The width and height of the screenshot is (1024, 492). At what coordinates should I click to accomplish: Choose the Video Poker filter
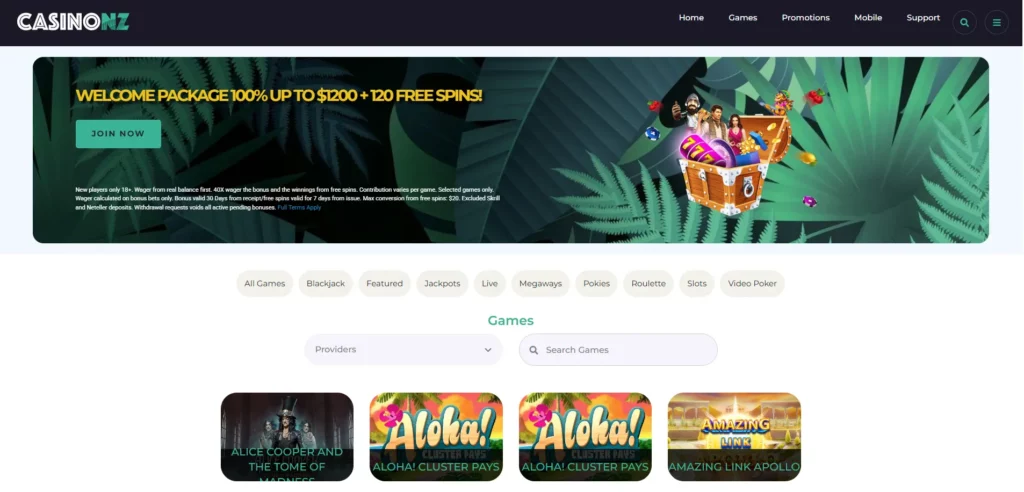(x=752, y=284)
